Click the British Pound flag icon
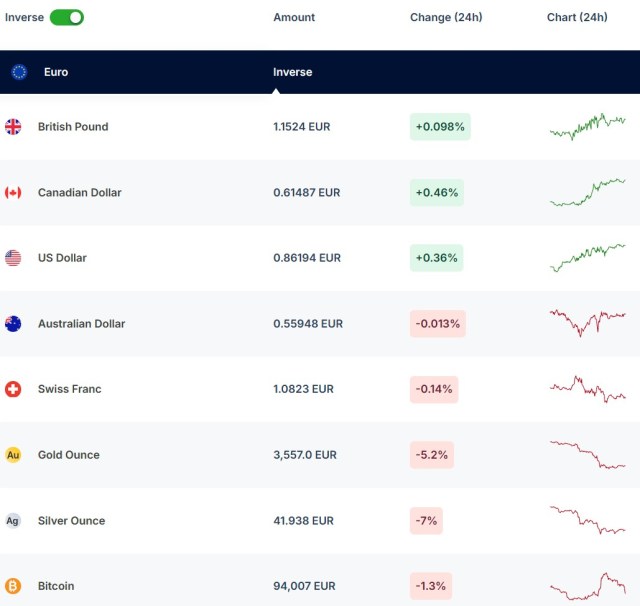Screen dimensions: 640x606 click(x=13, y=127)
